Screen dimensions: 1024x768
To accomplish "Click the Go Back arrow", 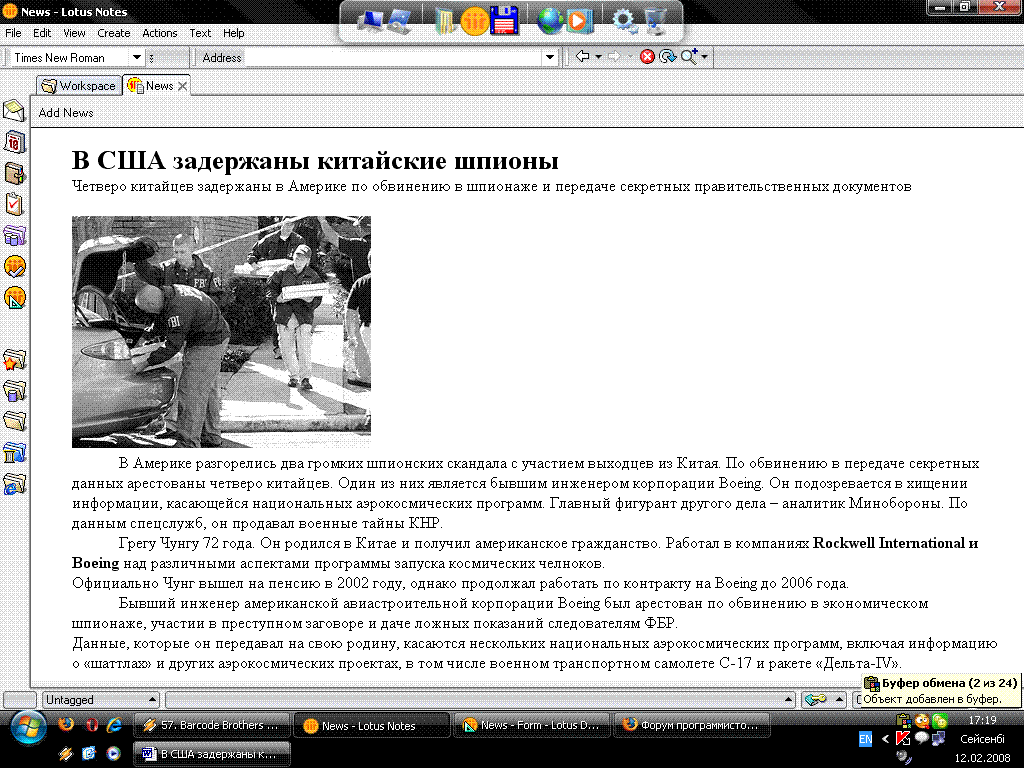I will tap(582, 58).
